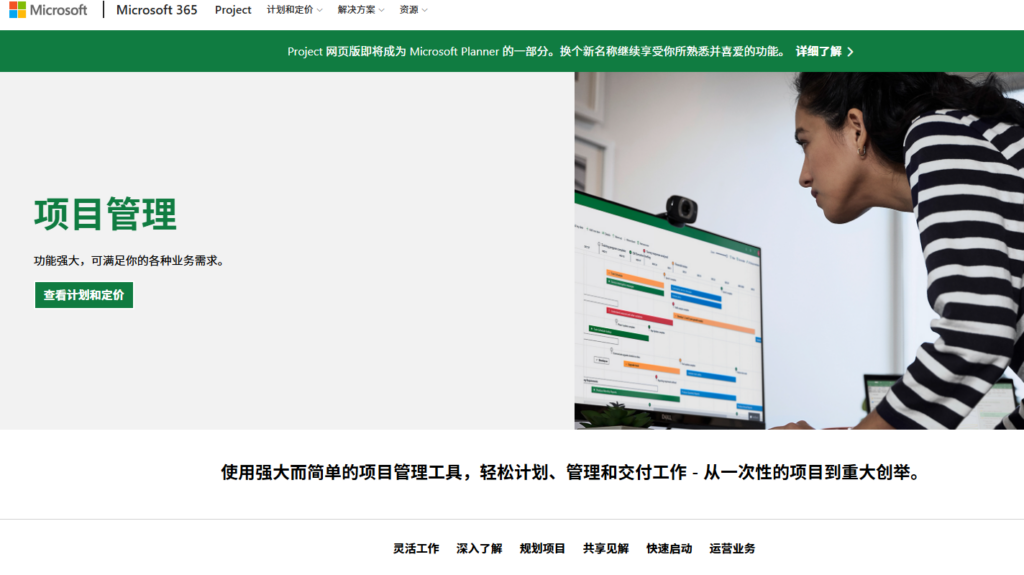Select the 规划项目 tab
This screenshot has width=1024, height=575.
tap(543, 549)
